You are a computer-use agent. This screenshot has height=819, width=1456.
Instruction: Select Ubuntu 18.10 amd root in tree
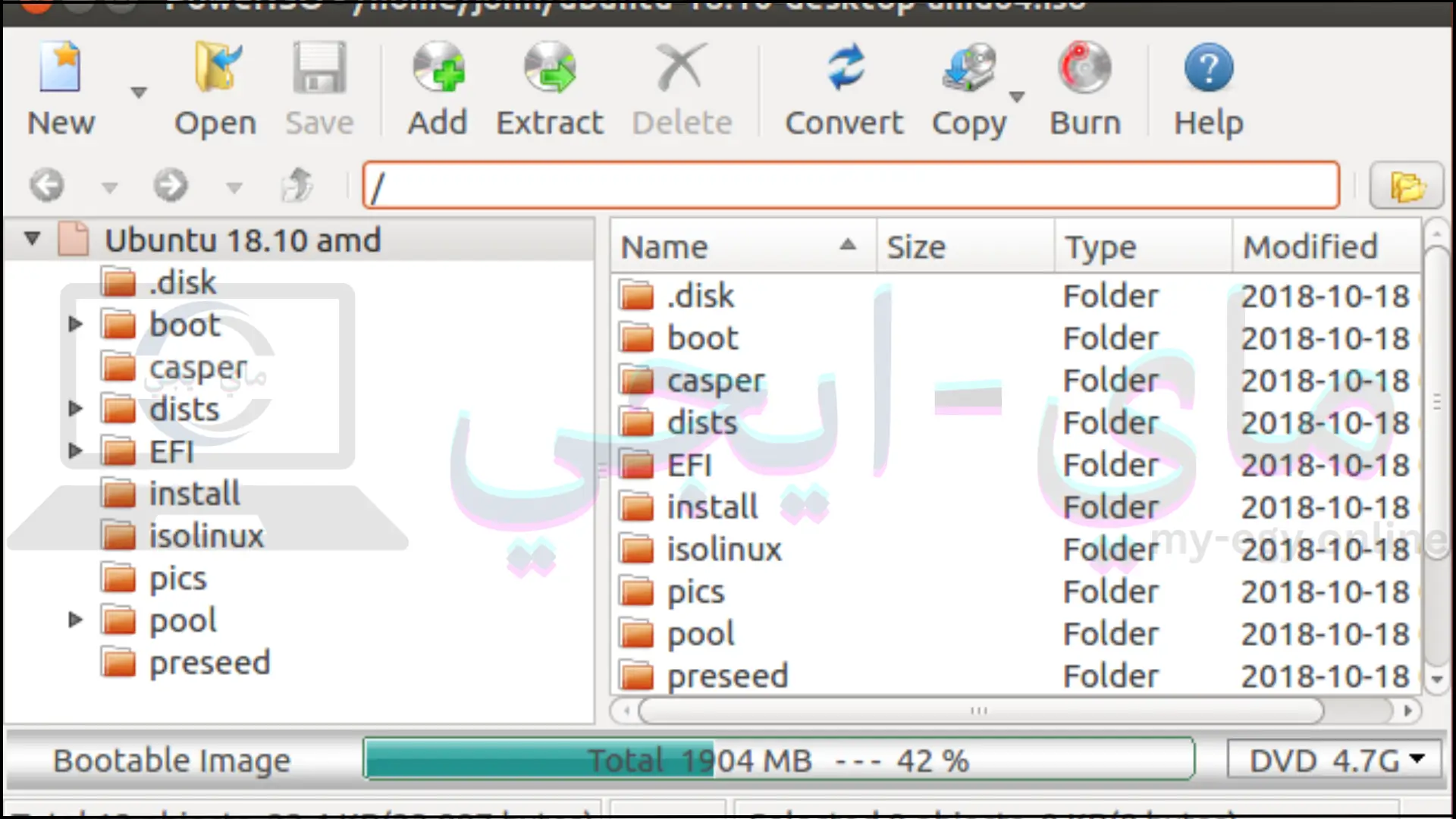point(242,240)
